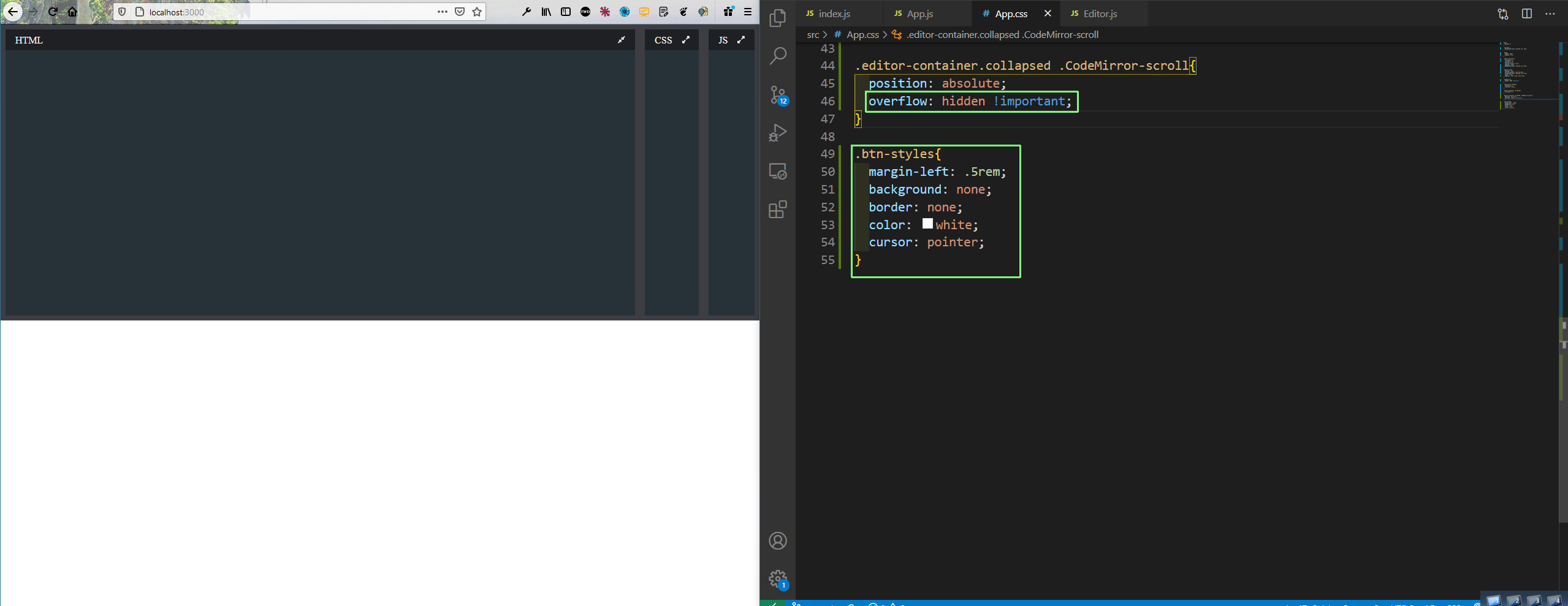
Task: Click the CSS pane title
Action: coord(663,40)
